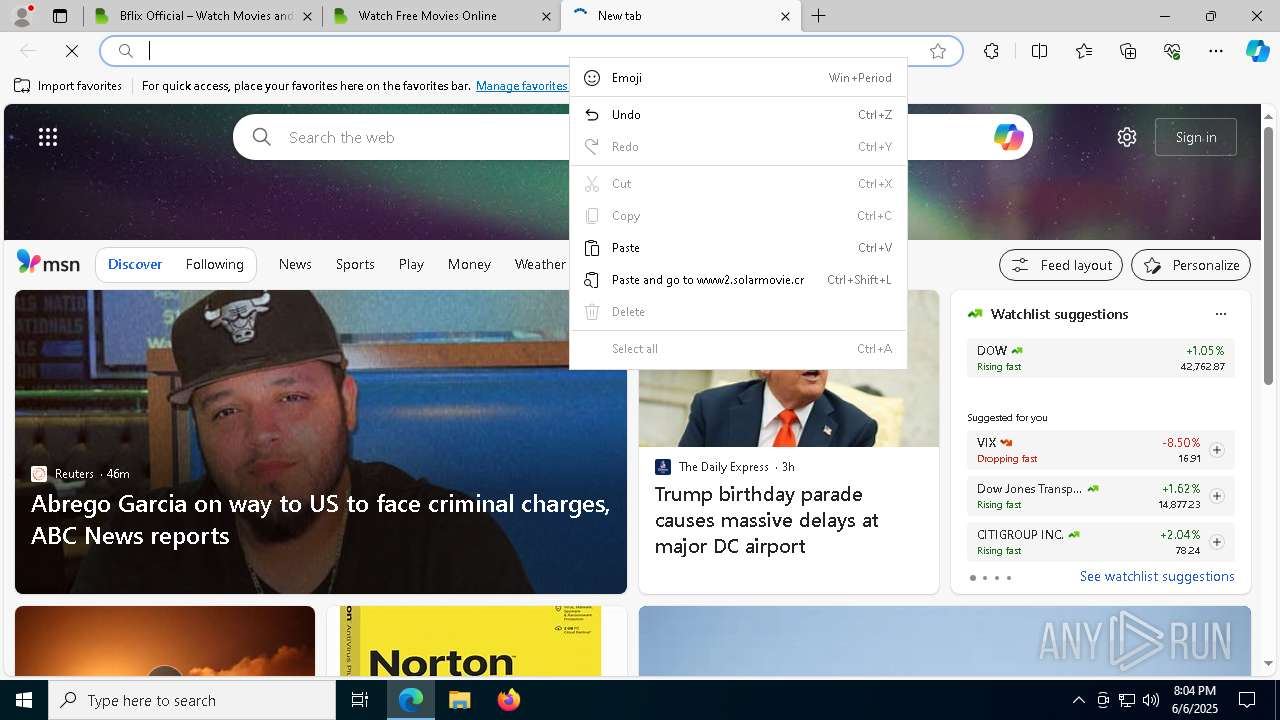Stop loading the page
Viewport: 1280px width, 720px height.
coord(72,51)
